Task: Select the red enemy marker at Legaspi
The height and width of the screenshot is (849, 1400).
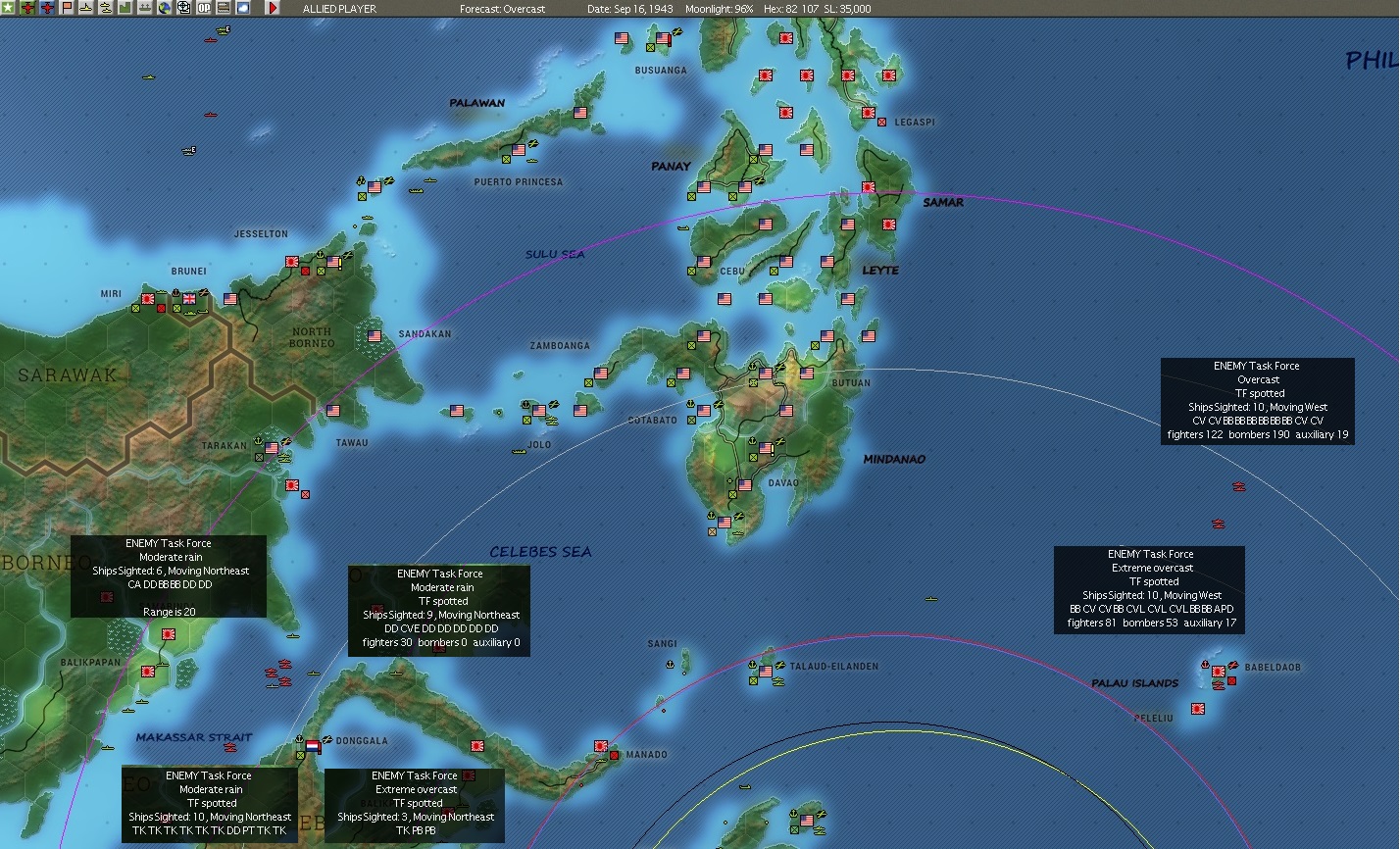Action: click(881, 123)
